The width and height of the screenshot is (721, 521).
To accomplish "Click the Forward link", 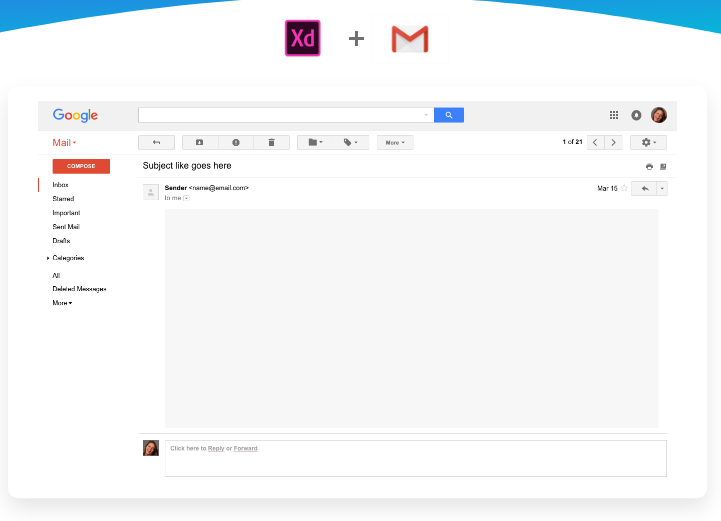I will click(246, 448).
